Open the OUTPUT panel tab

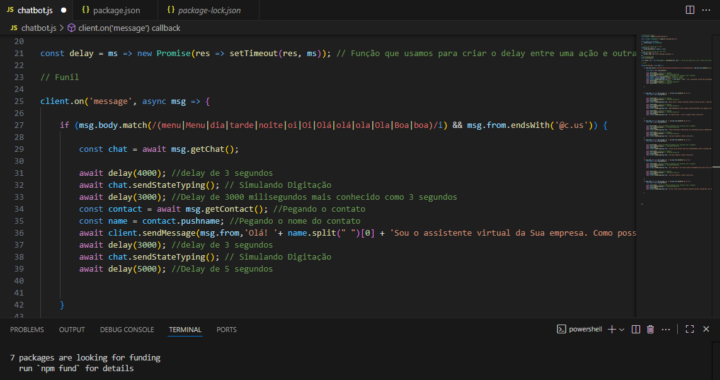point(72,330)
